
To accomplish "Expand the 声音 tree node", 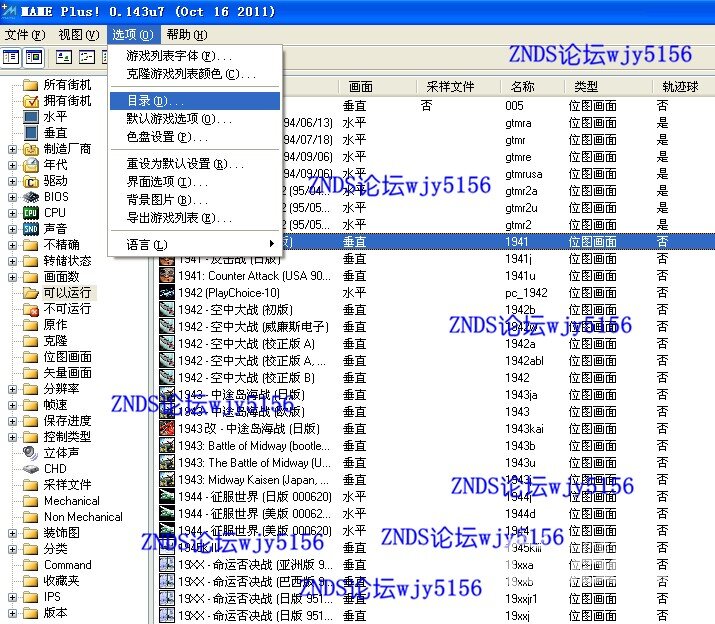I will [12, 229].
